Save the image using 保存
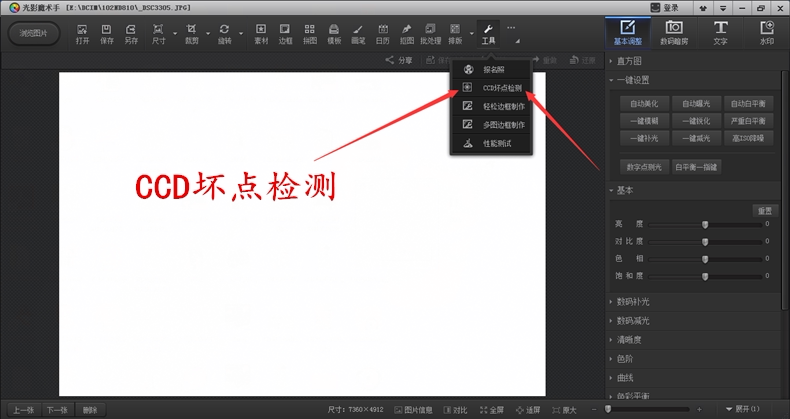The width and height of the screenshot is (790, 419). [106, 34]
